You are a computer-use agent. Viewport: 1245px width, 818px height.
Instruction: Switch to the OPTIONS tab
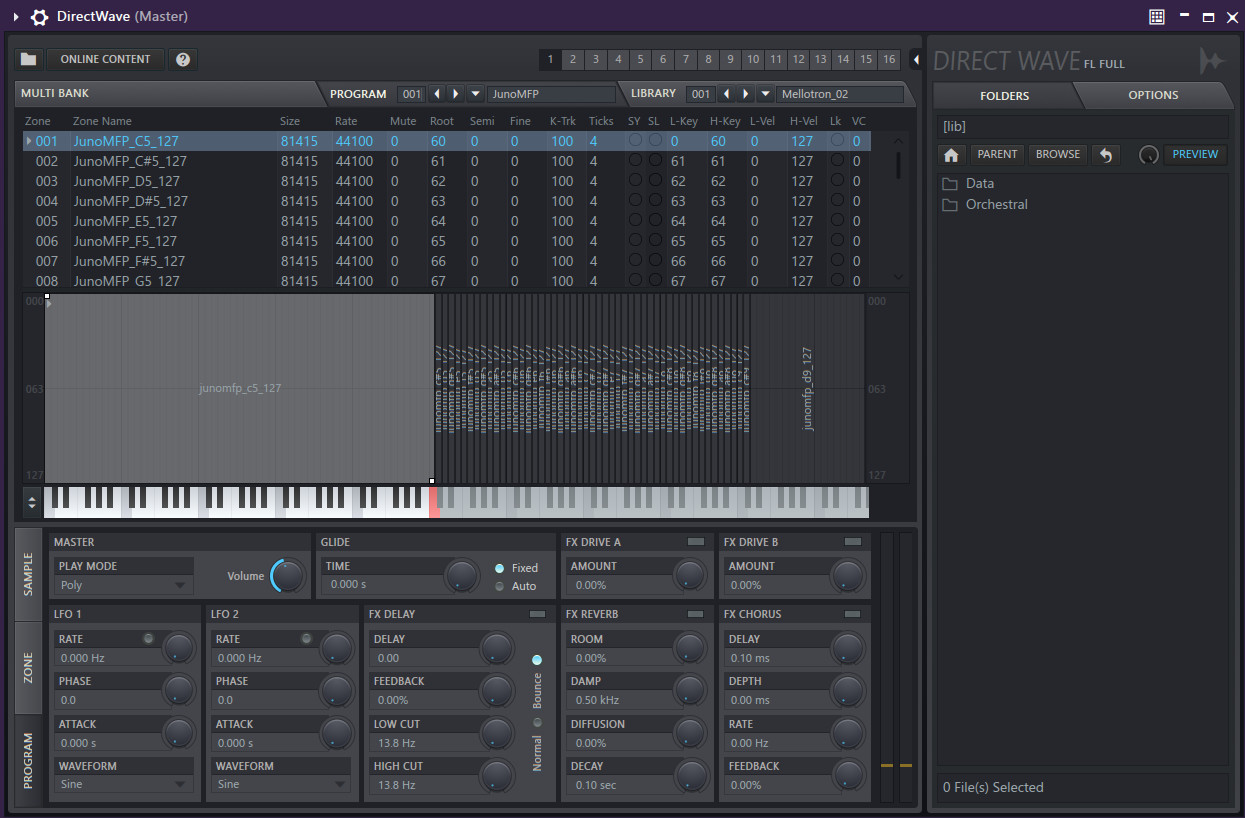tap(1155, 95)
